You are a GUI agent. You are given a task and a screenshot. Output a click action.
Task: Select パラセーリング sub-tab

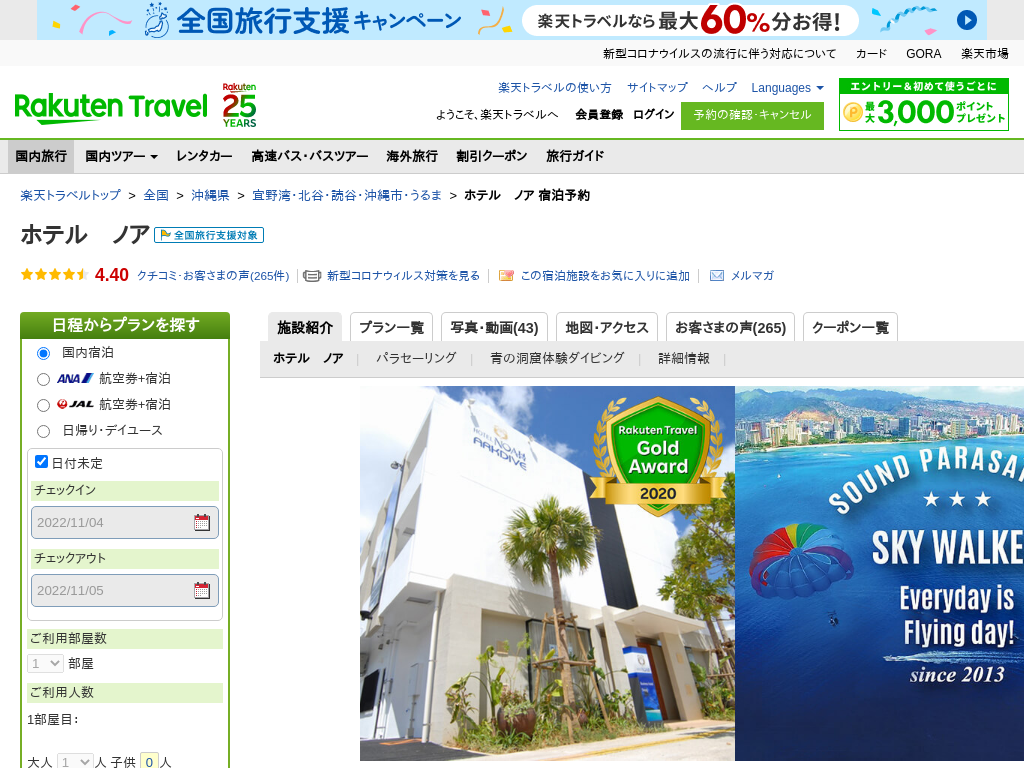[x=416, y=358]
